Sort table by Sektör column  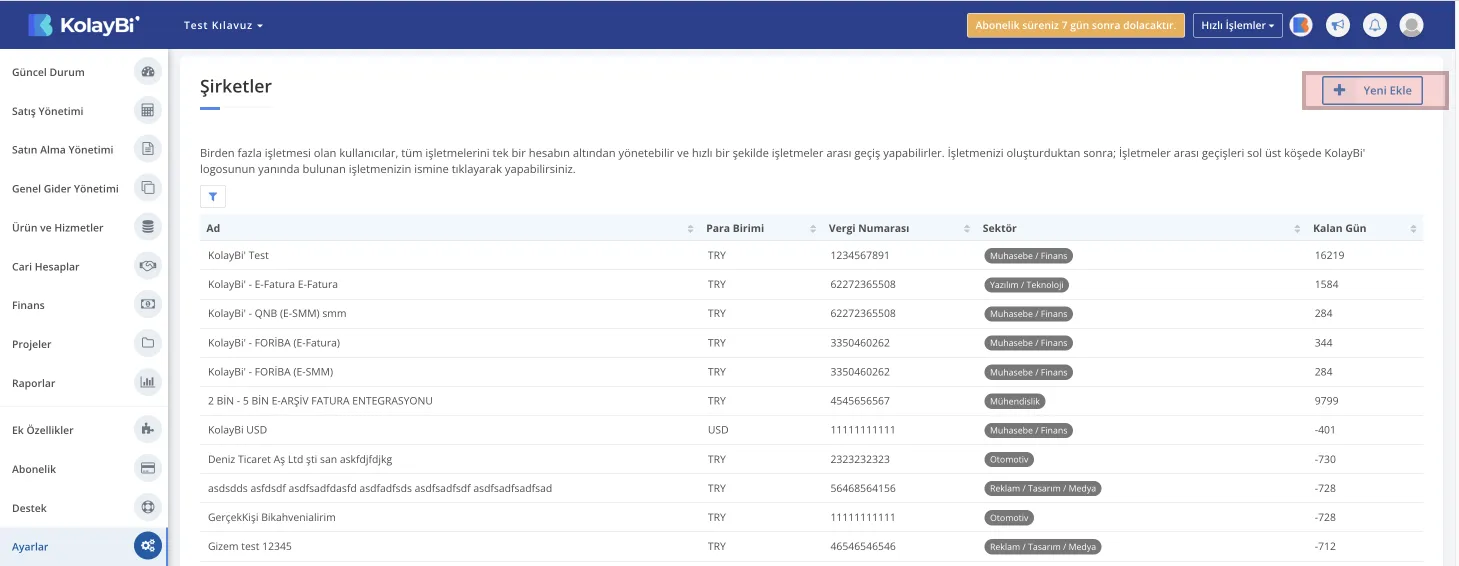coord(1141,229)
